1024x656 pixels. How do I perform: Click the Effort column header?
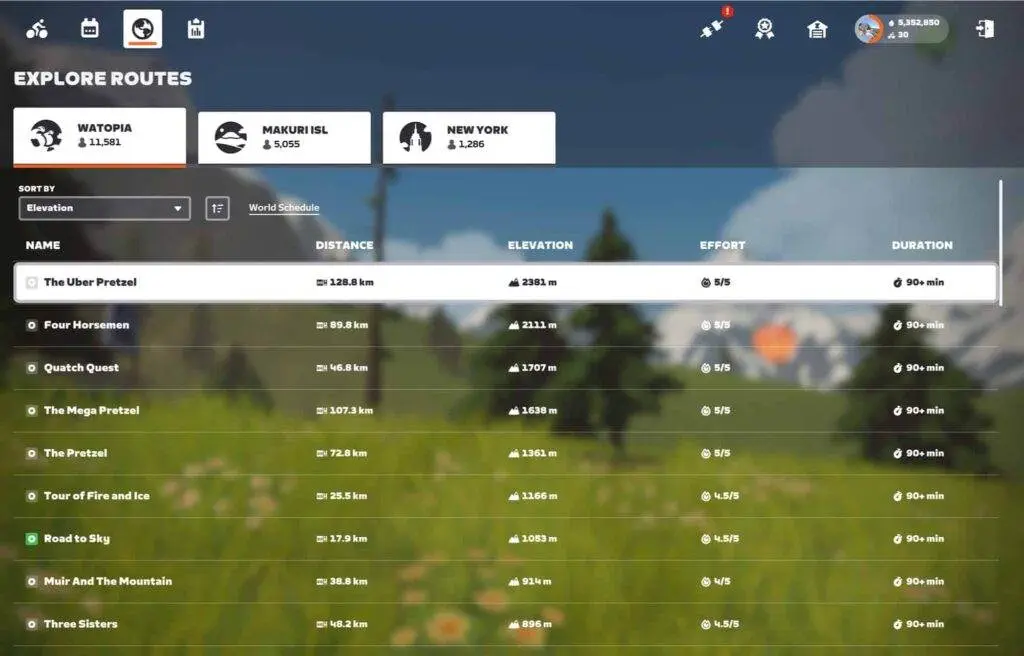tap(722, 245)
